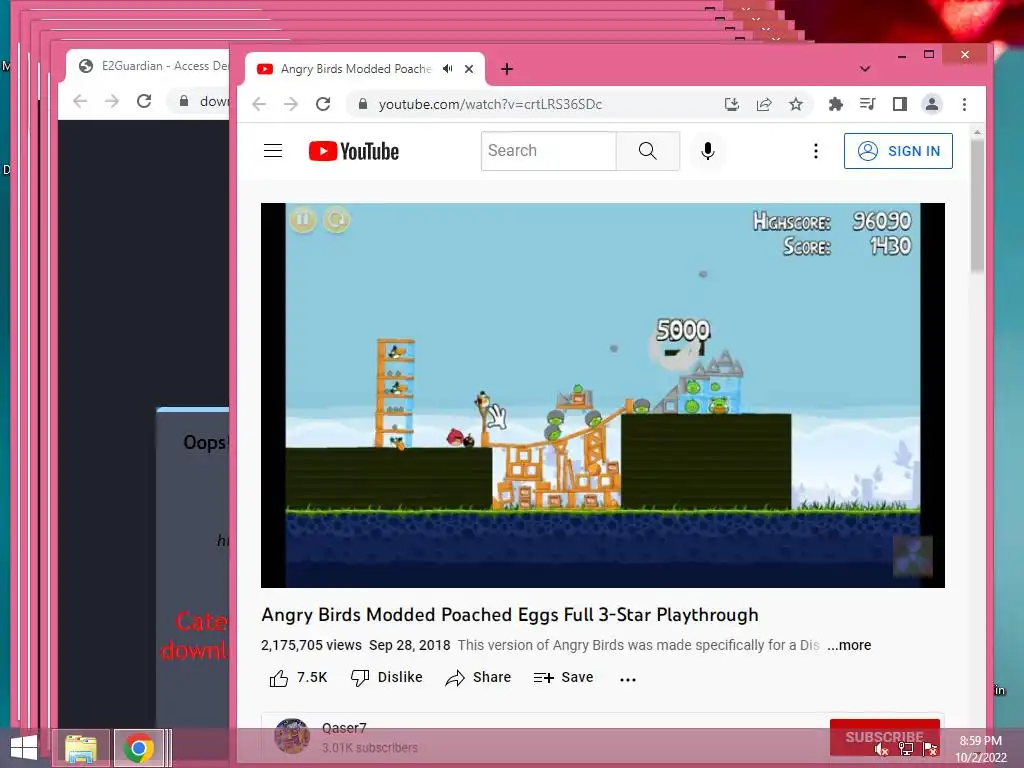1024x768 pixels.
Task: Start voice search with the microphone icon
Action: 707,151
